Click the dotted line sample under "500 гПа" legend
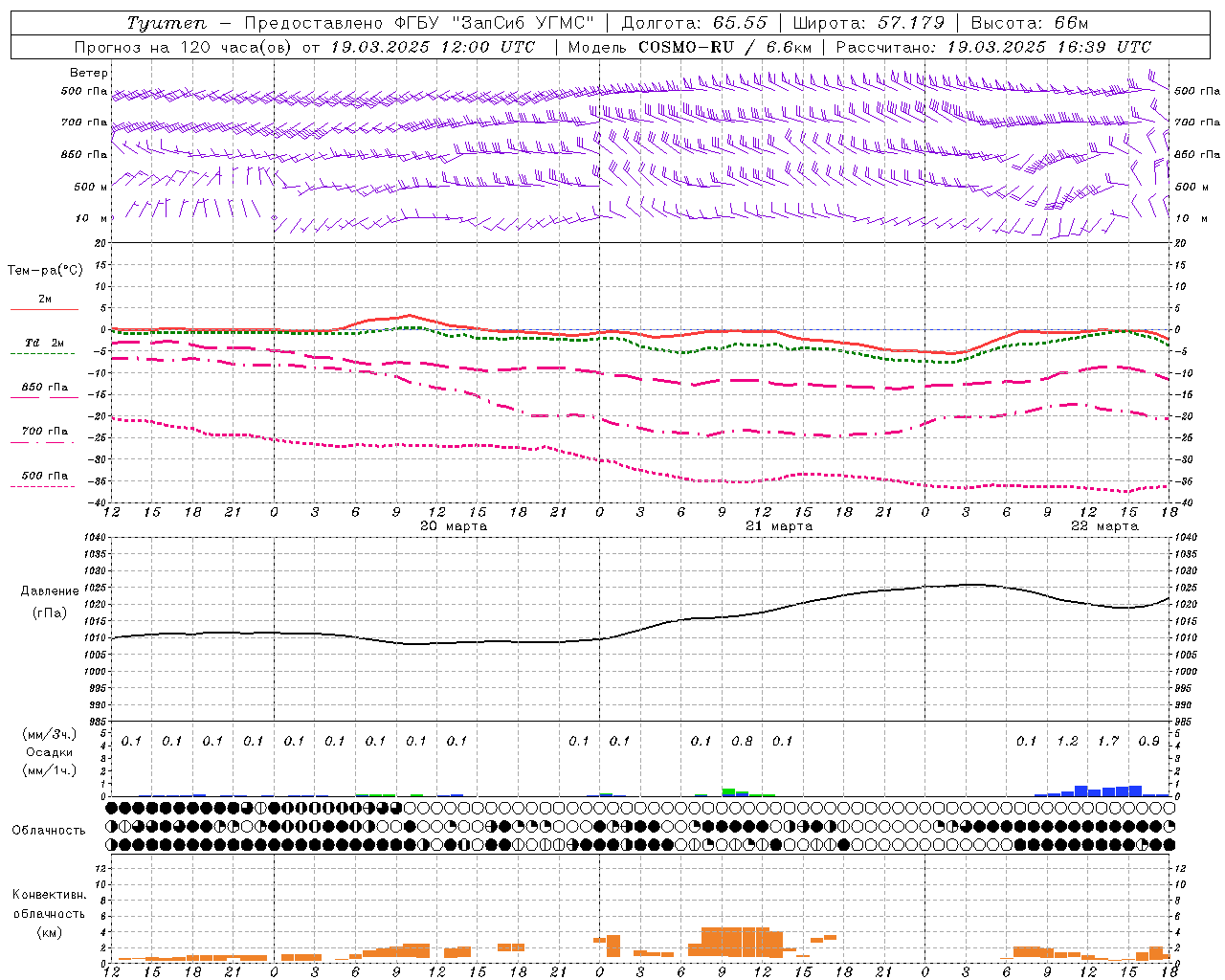The height and width of the screenshot is (980, 1225). click(x=42, y=486)
